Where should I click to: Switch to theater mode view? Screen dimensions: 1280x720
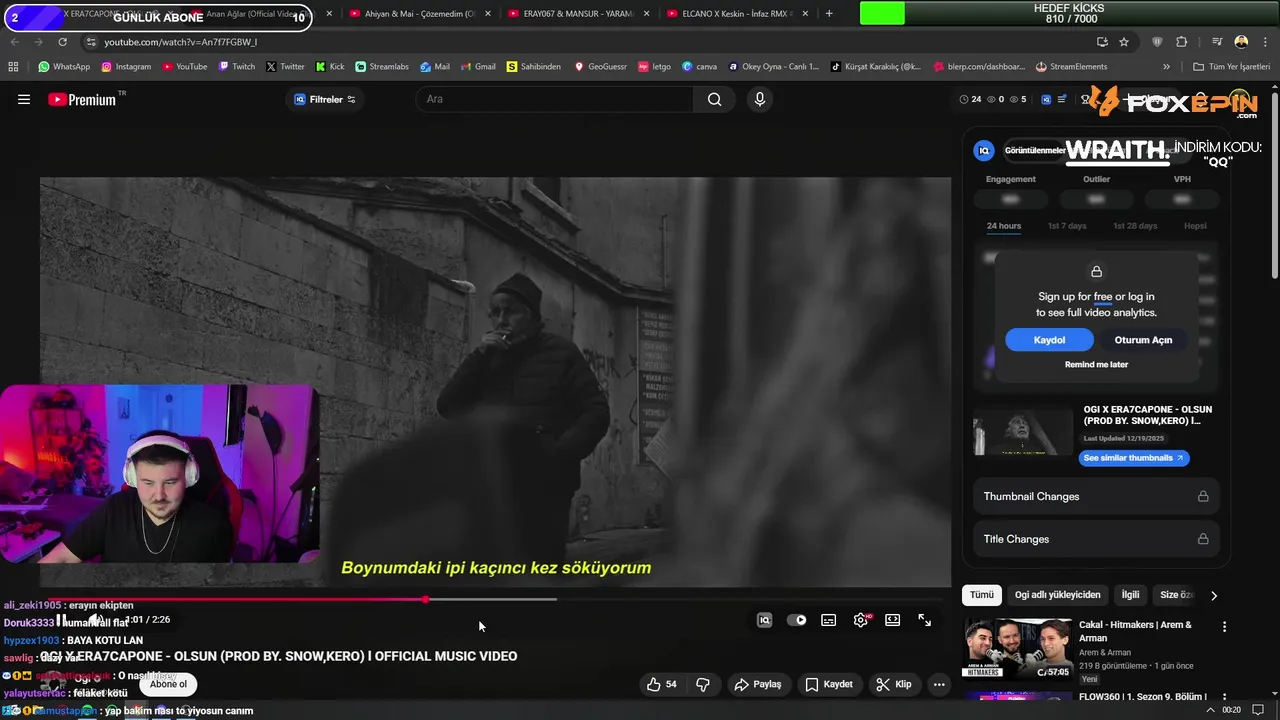pos(893,620)
